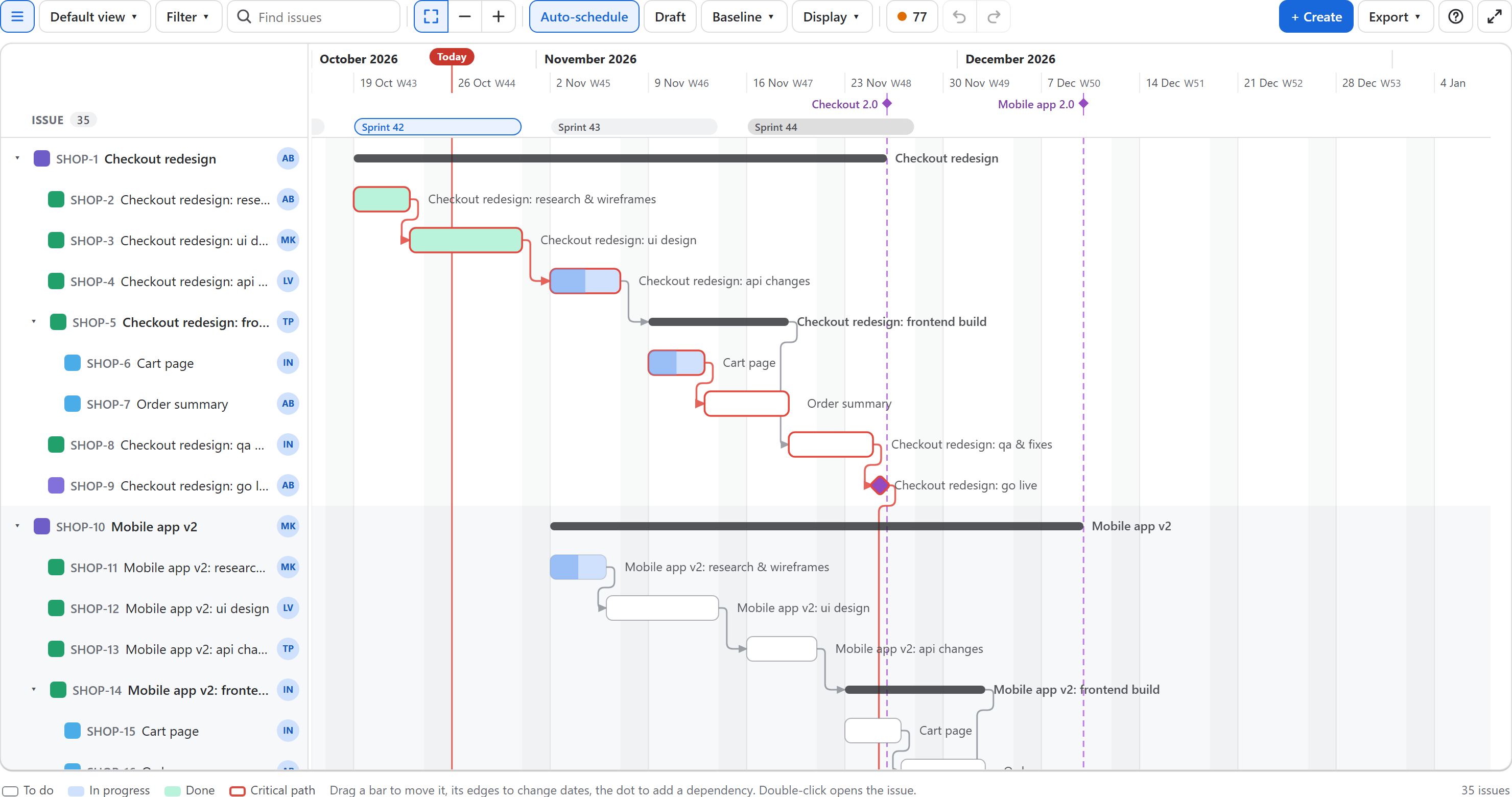Select the SHOP-7 Order summary row

coord(154,404)
